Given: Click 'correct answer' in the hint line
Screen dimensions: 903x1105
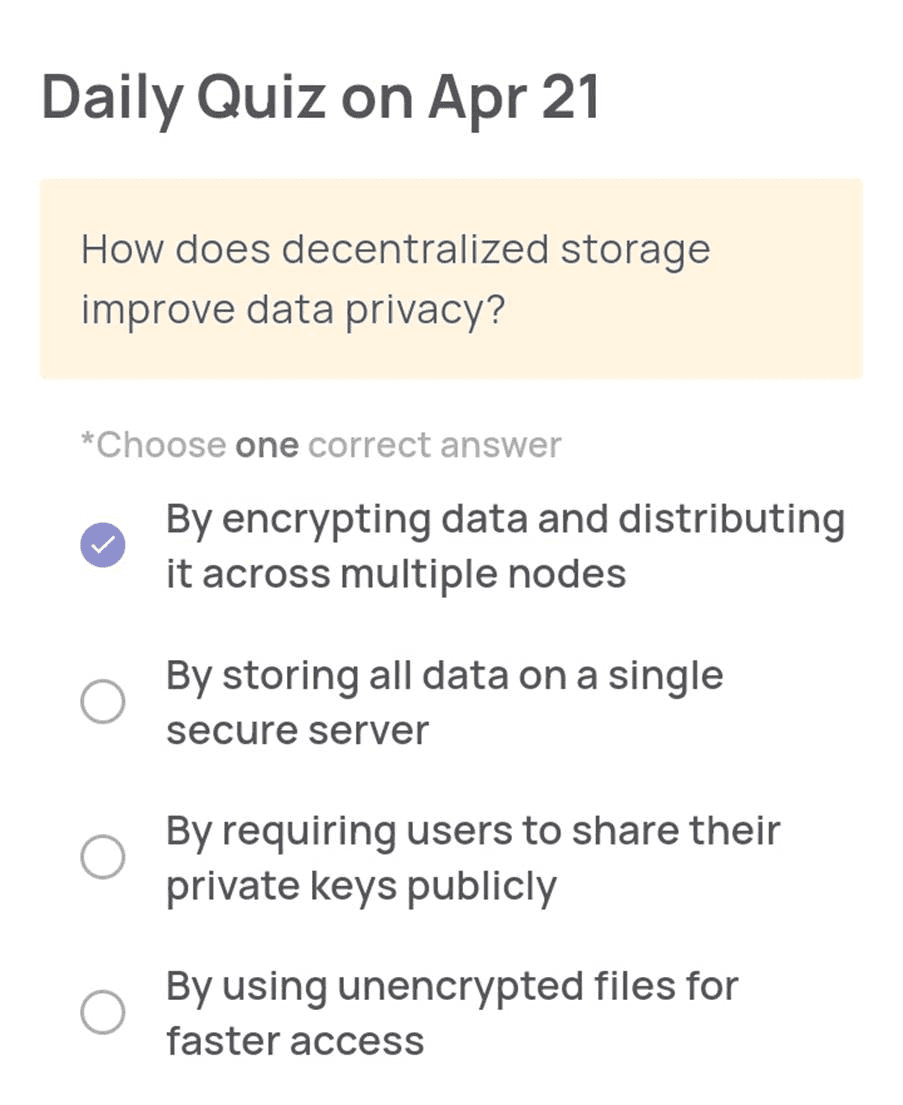Looking at the screenshot, I should (x=435, y=445).
